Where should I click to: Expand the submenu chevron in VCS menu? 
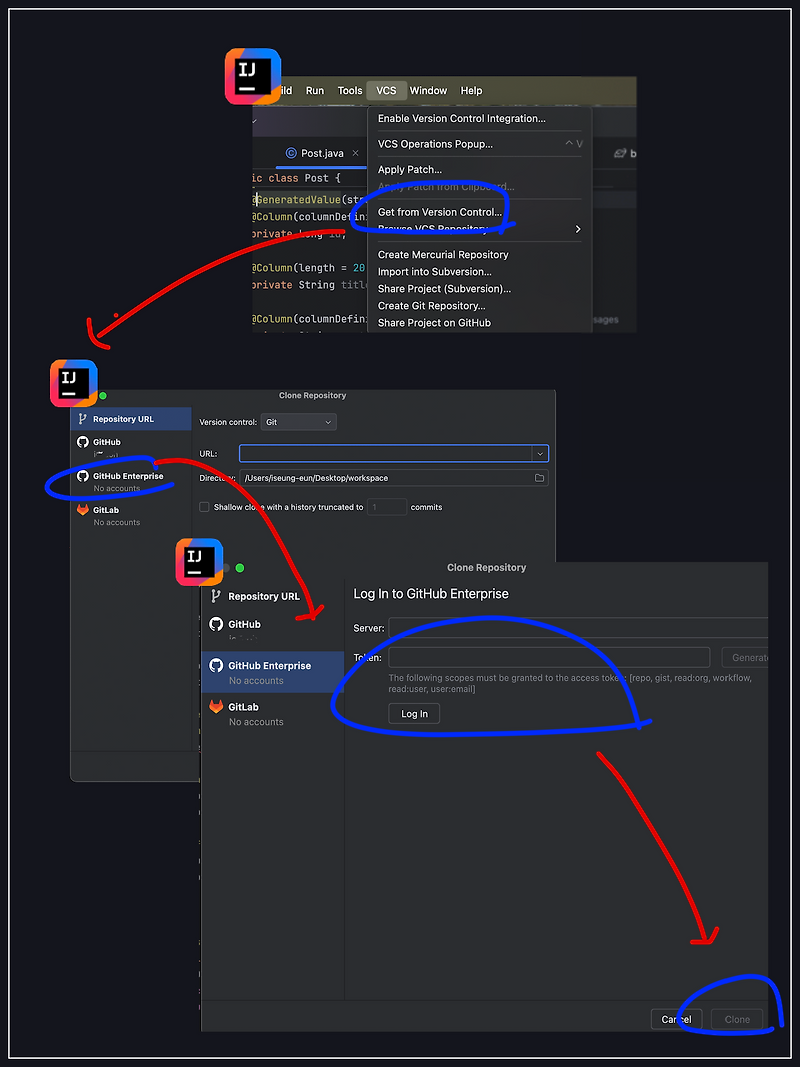click(577, 228)
